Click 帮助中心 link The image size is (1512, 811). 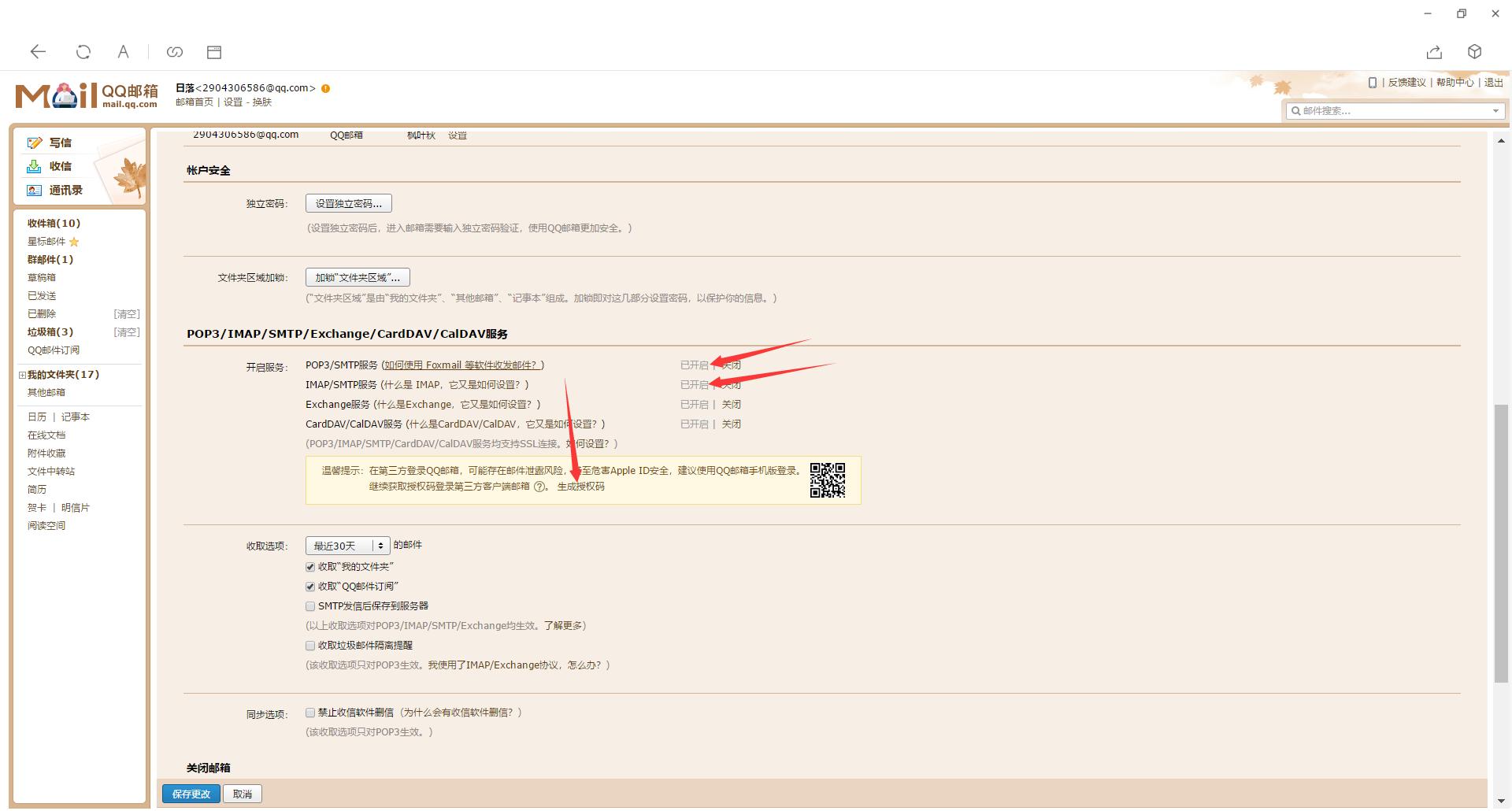tap(1455, 83)
